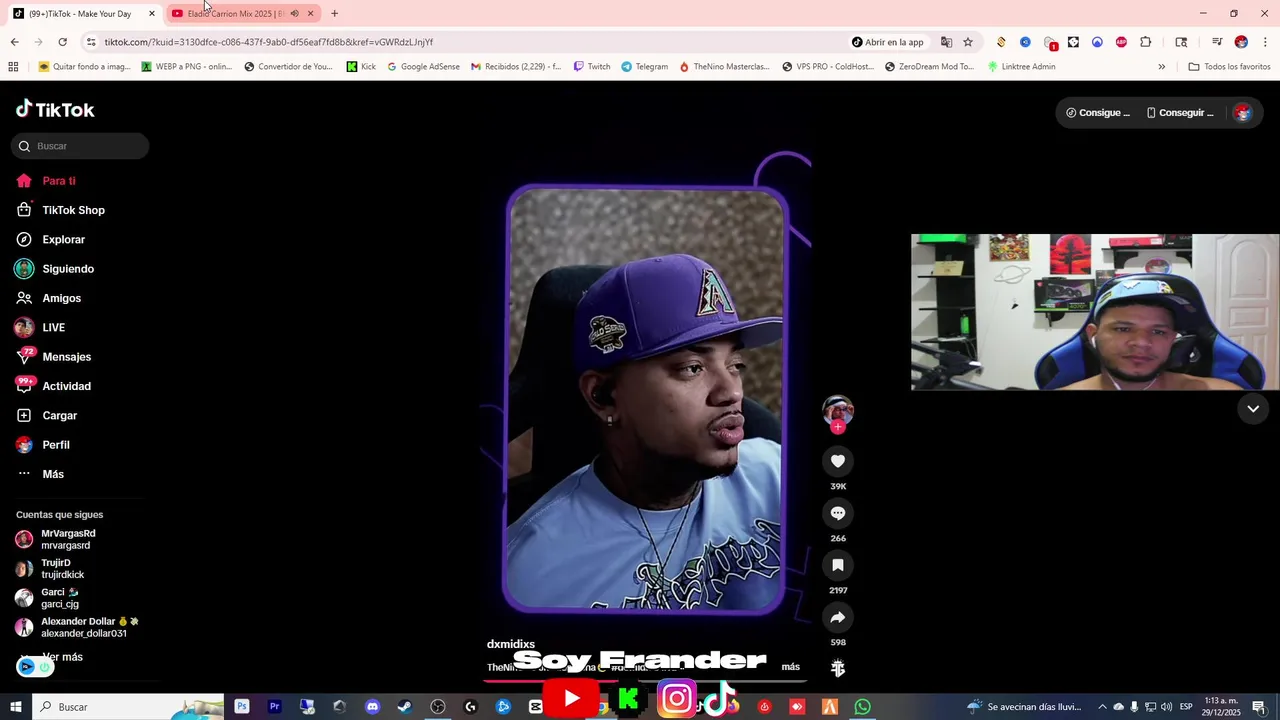Open Twitch bookmark
Viewport: 1280px width, 720px height.
(x=592, y=67)
